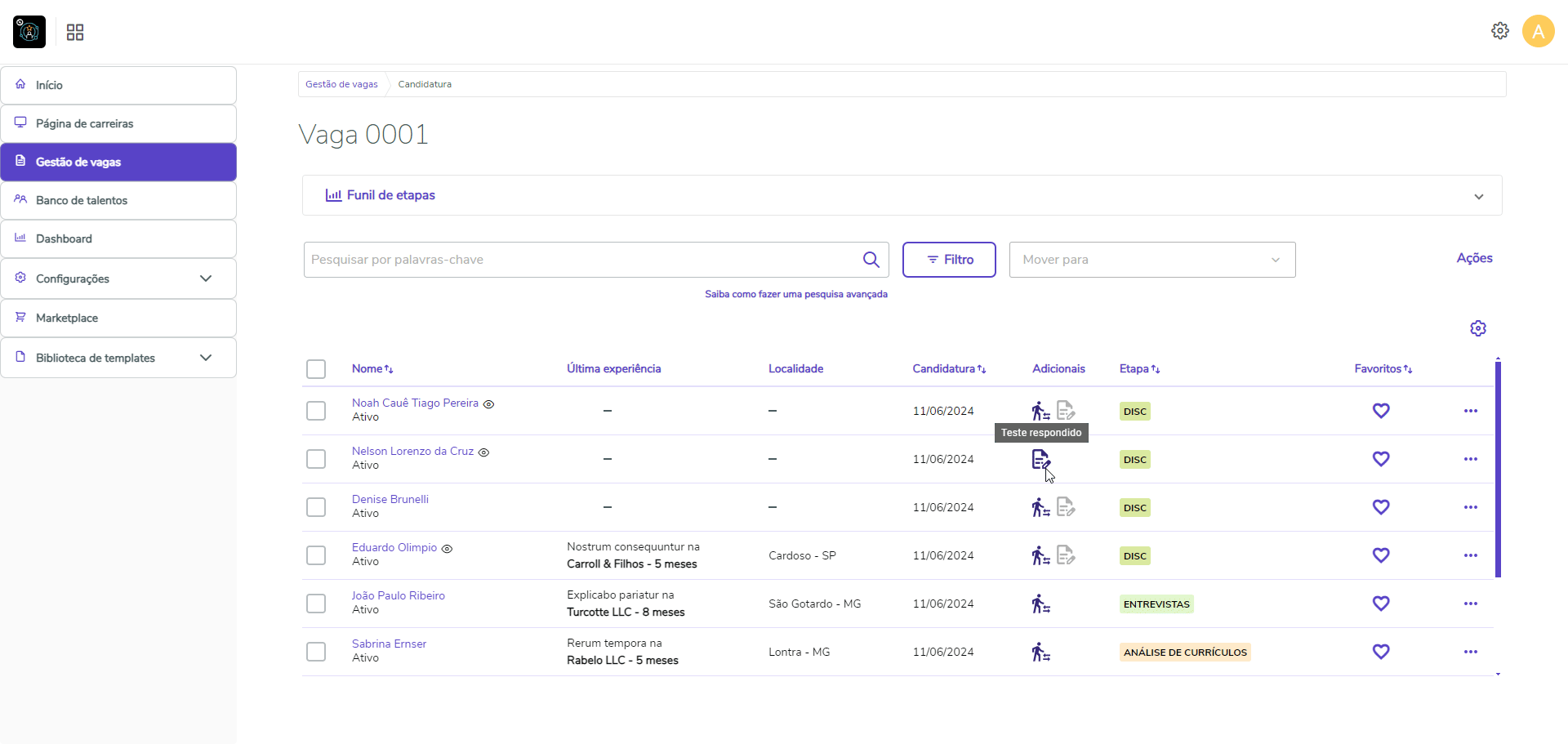Open the apps grid icon

pyautogui.click(x=75, y=33)
